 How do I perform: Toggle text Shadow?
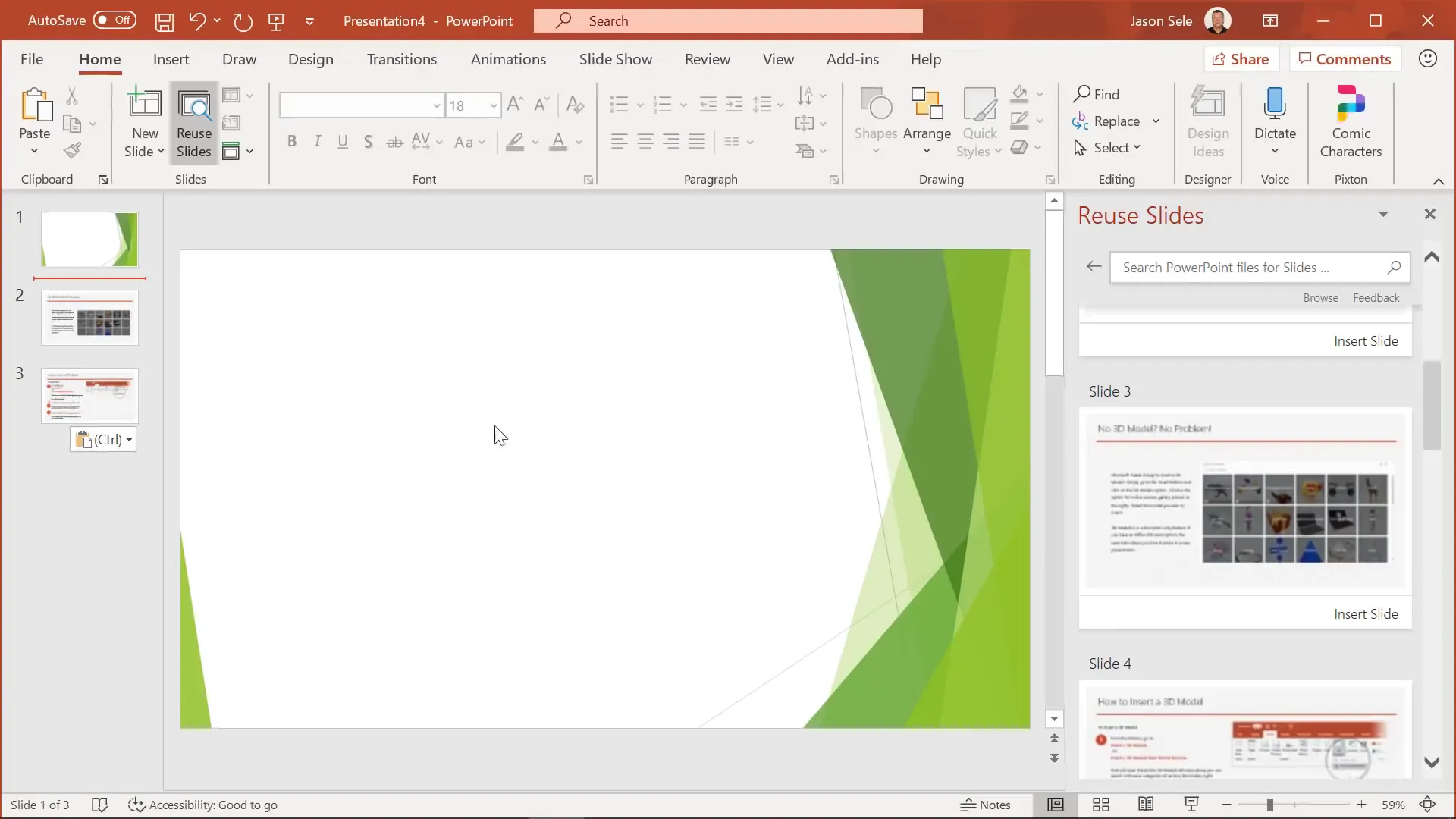[x=368, y=141]
